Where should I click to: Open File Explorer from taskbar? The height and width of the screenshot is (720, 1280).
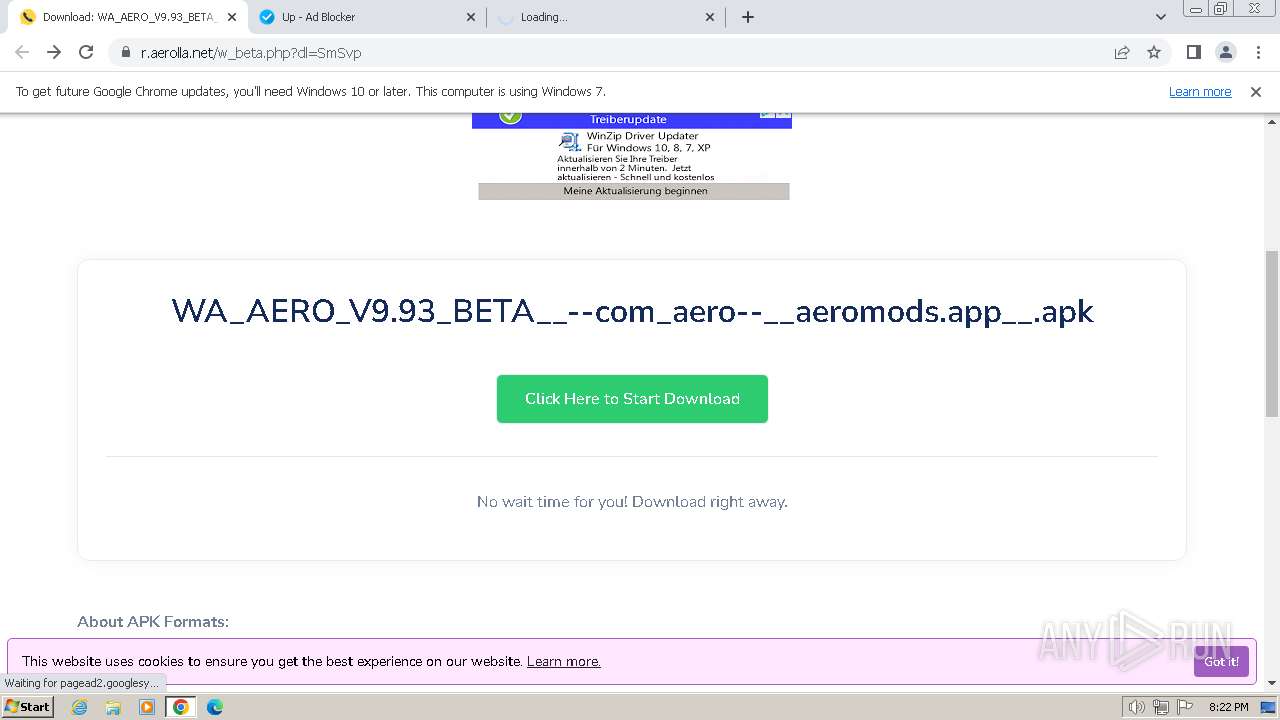click(113, 707)
